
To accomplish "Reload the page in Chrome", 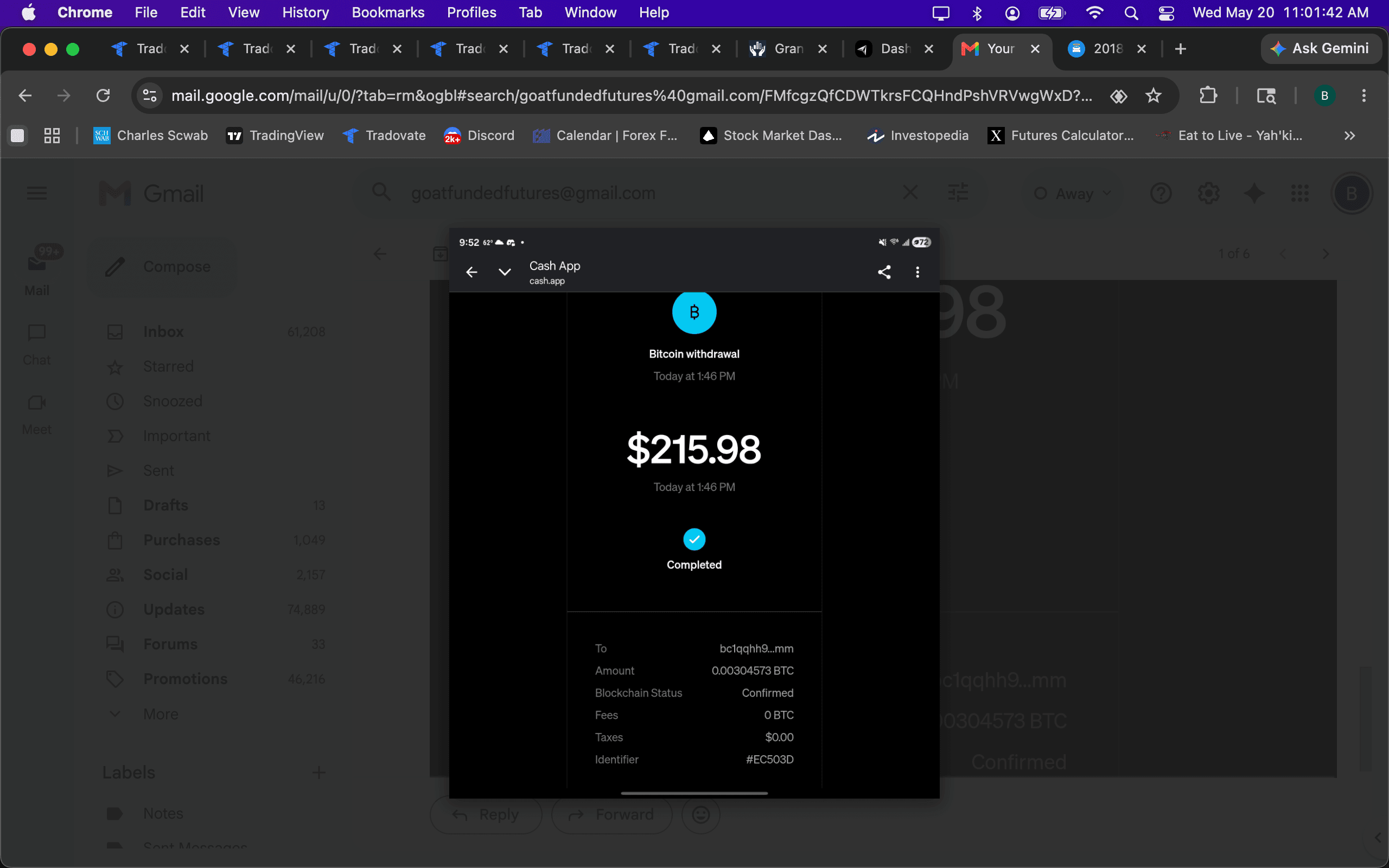I will [103, 95].
